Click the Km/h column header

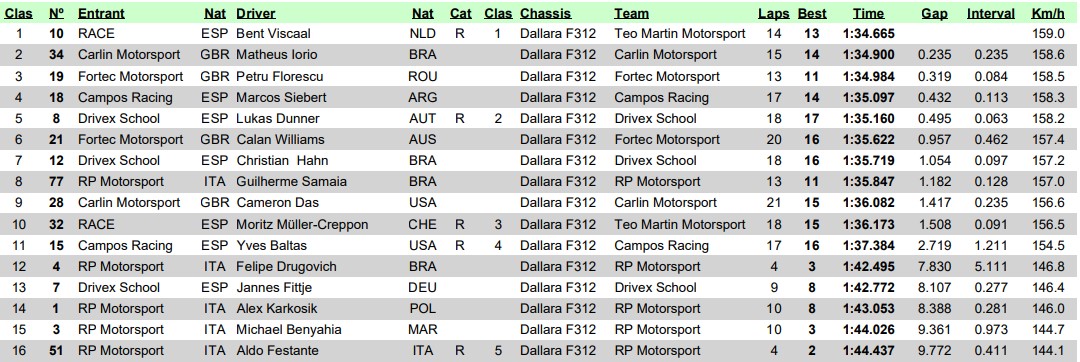coord(1048,13)
